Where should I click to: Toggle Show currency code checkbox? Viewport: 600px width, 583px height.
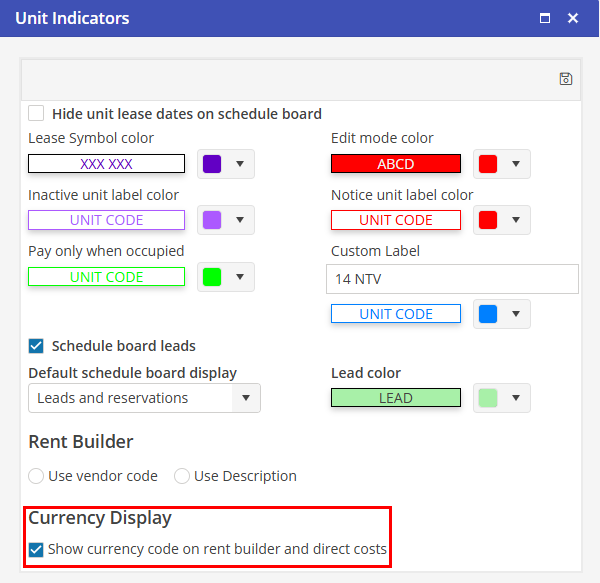(x=37, y=549)
